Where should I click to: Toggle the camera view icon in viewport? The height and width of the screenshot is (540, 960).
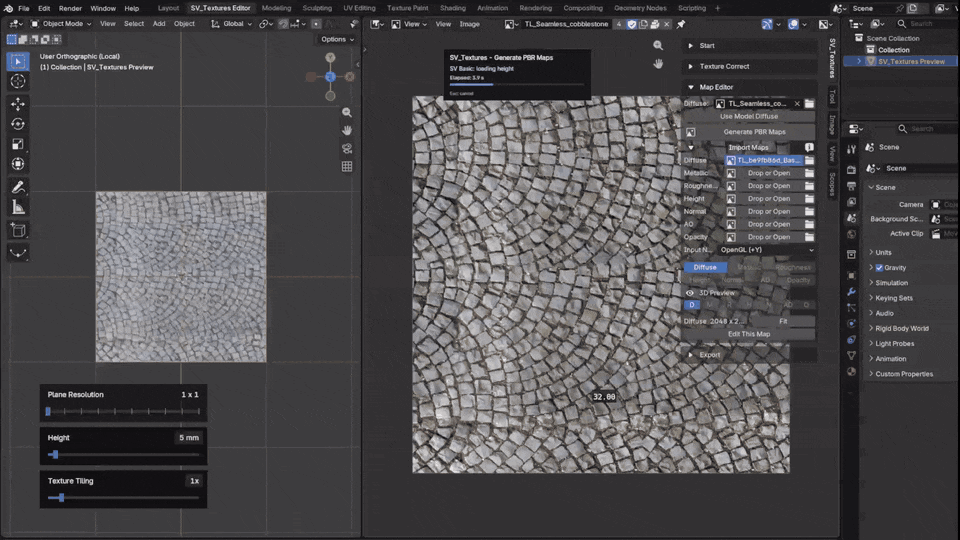347,148
